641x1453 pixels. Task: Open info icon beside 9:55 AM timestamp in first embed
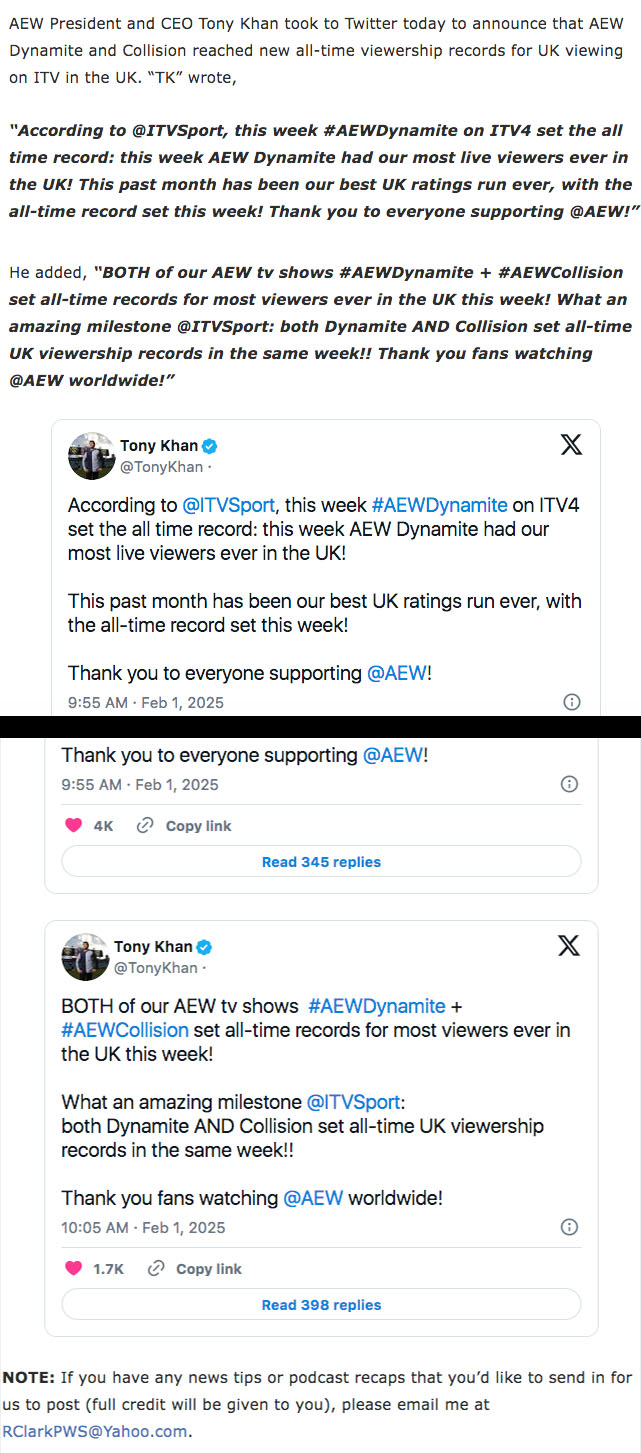(572, 702)
